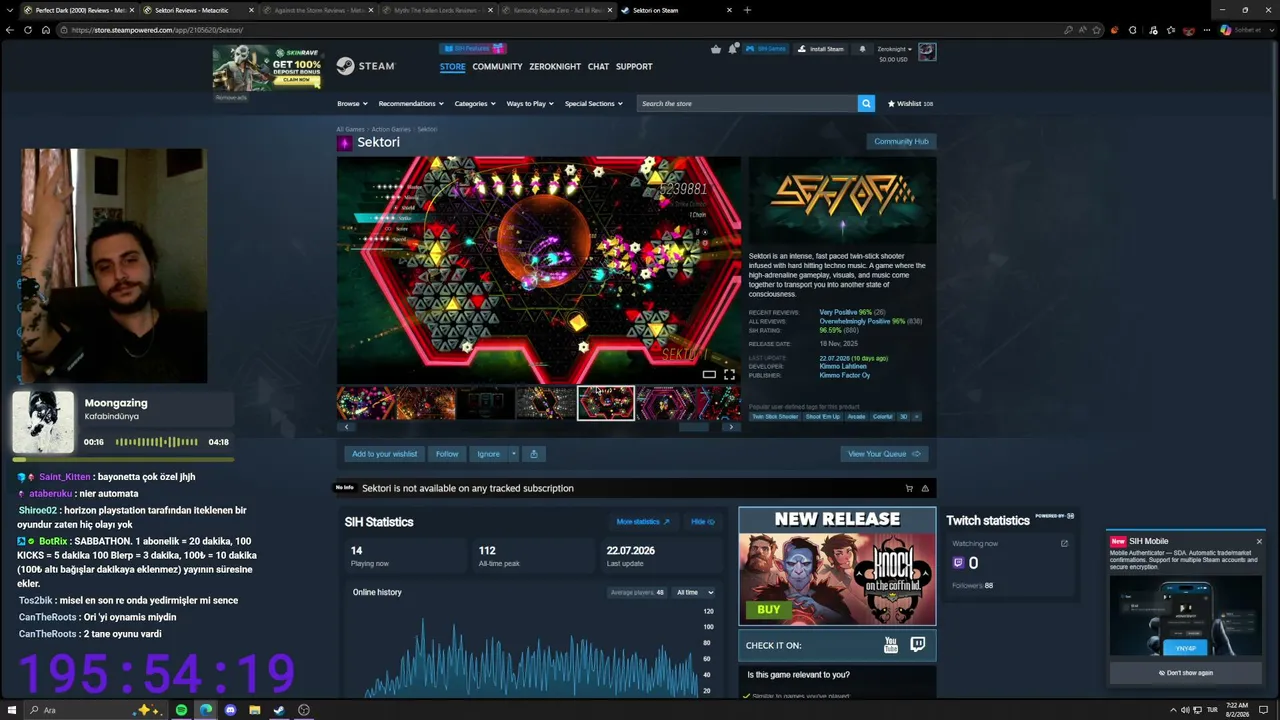Click the browser home button

46,30
